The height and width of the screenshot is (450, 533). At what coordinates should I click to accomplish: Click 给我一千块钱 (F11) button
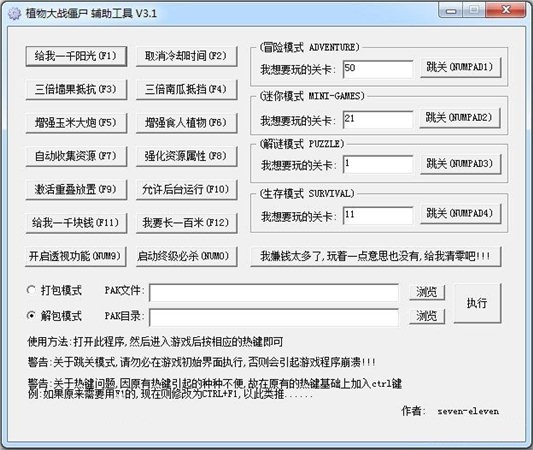coord(76,223)
